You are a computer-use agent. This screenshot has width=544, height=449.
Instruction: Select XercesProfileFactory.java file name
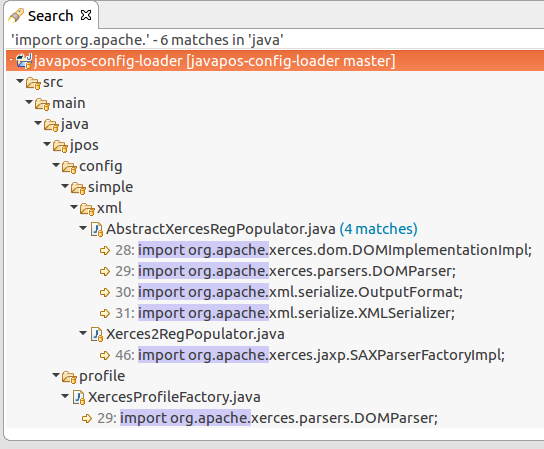(x=174, y=397)
